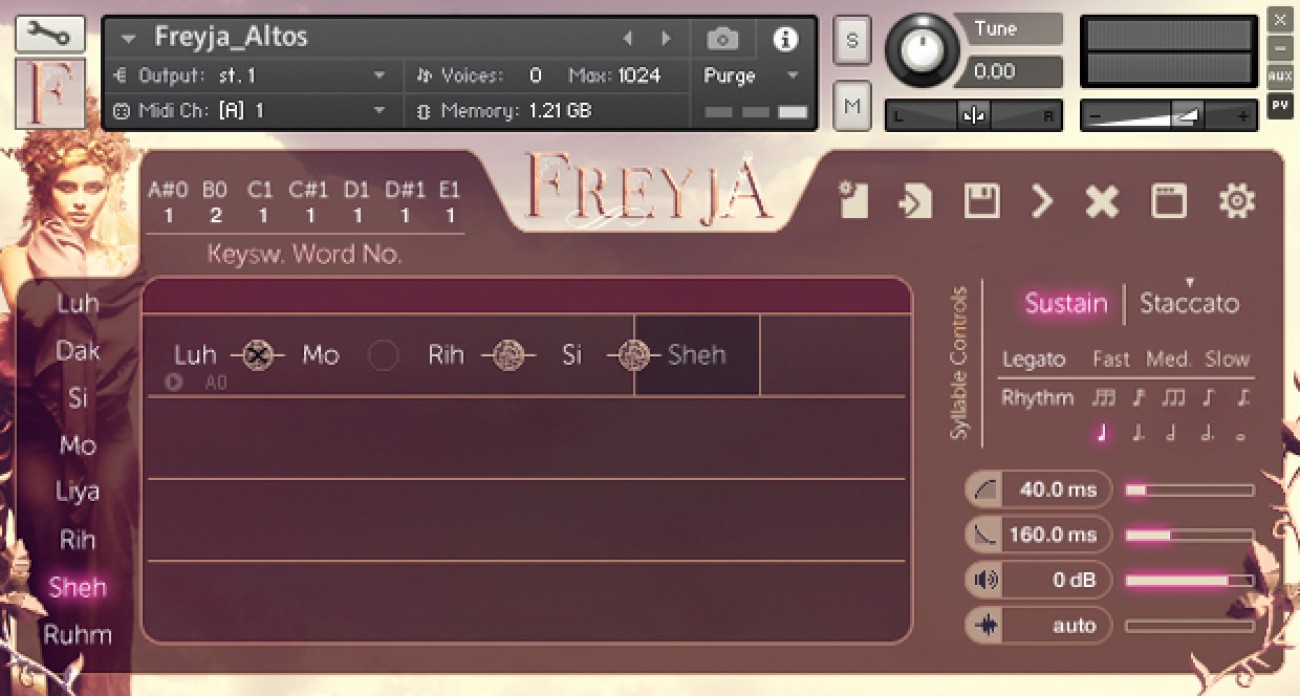Toggle the S solo button

(x=852, y=40)
